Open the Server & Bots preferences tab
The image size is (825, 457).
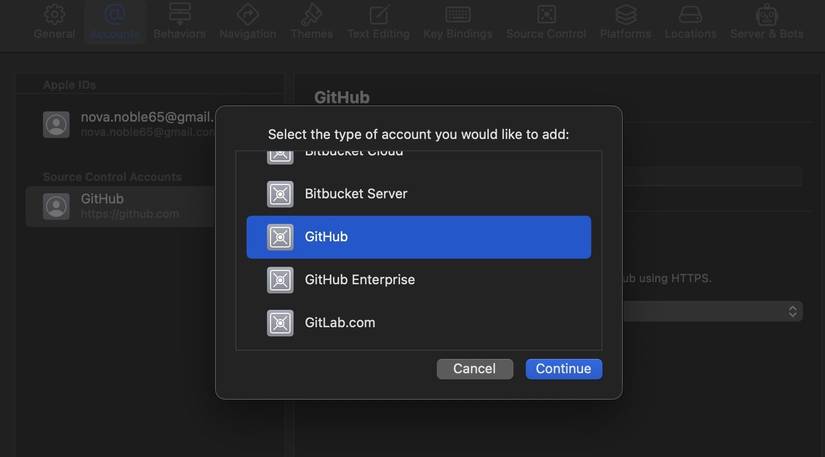[767, 22]
